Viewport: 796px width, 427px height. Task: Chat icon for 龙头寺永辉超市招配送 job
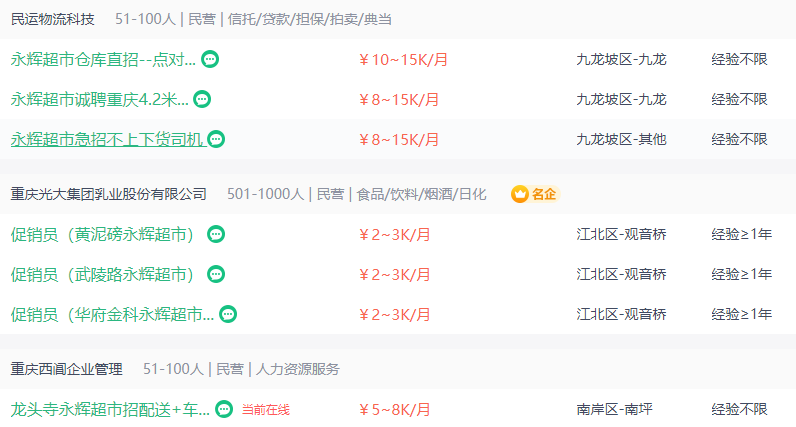(x=224, y=409)
